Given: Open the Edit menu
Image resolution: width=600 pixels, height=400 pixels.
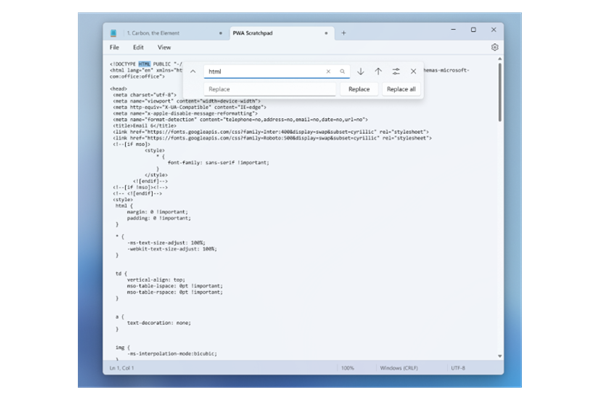Looking at the screenshot, I should coord(138,47).
